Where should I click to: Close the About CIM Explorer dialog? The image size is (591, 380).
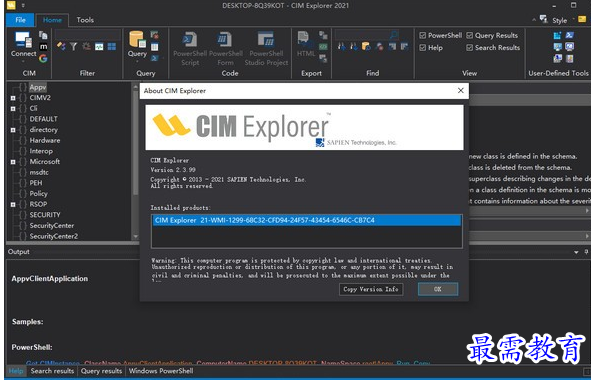[x=461, y=90]
